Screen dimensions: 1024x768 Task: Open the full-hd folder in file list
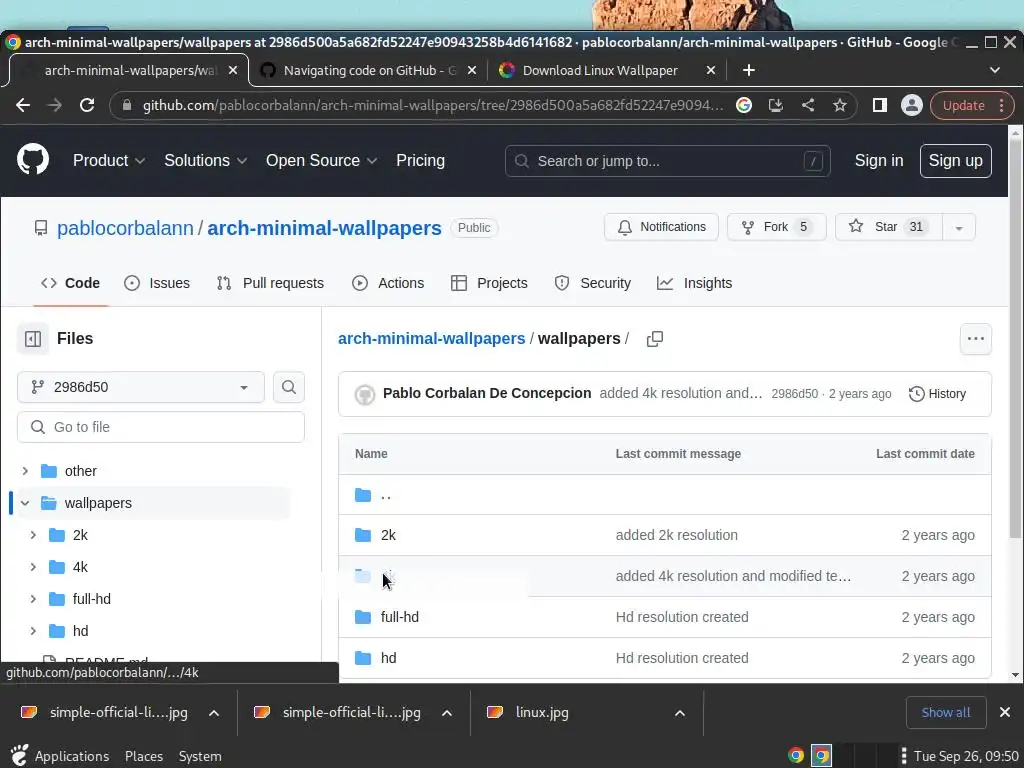(400, 616)
